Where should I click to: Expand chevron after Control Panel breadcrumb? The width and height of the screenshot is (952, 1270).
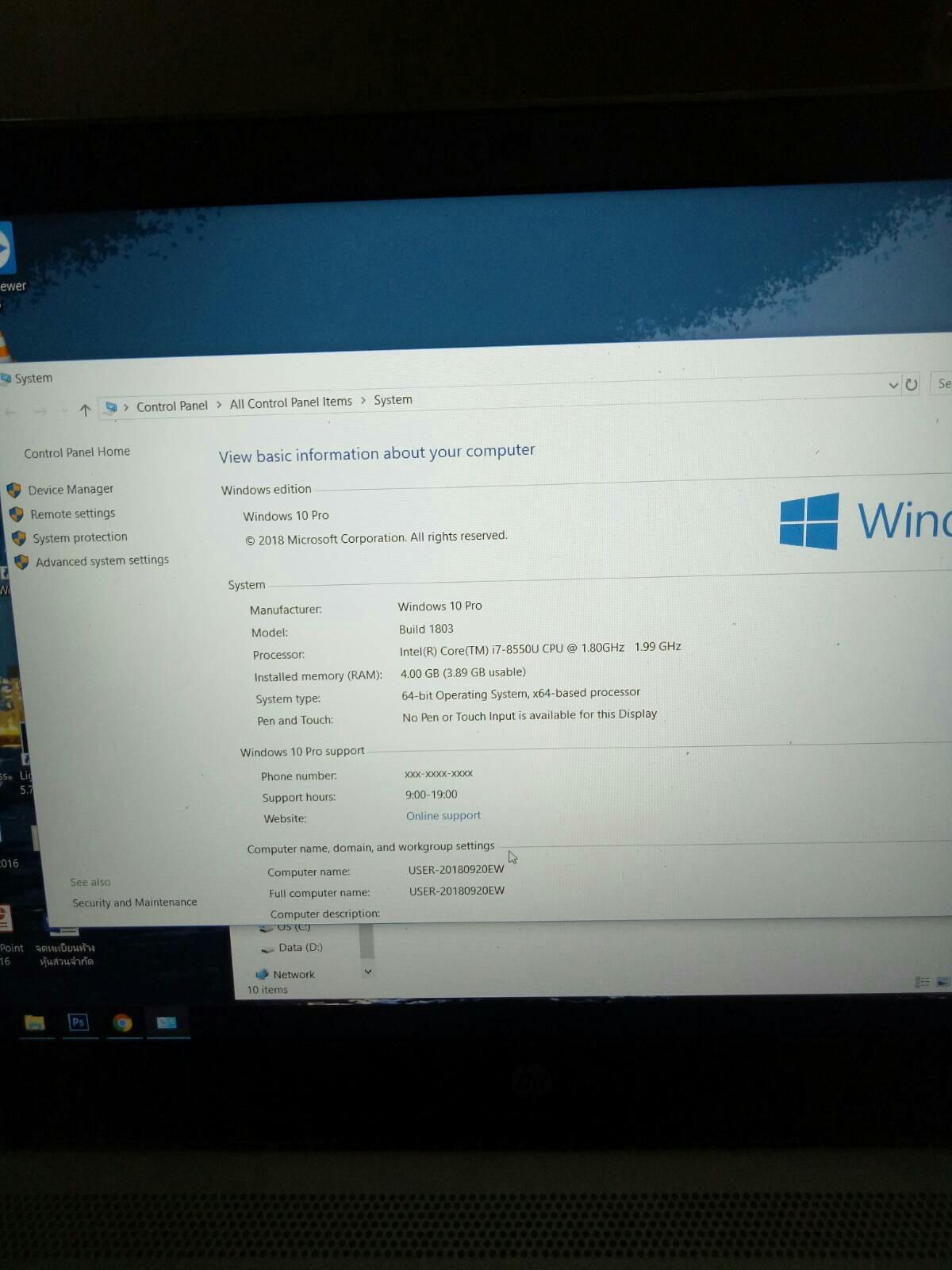219,404
